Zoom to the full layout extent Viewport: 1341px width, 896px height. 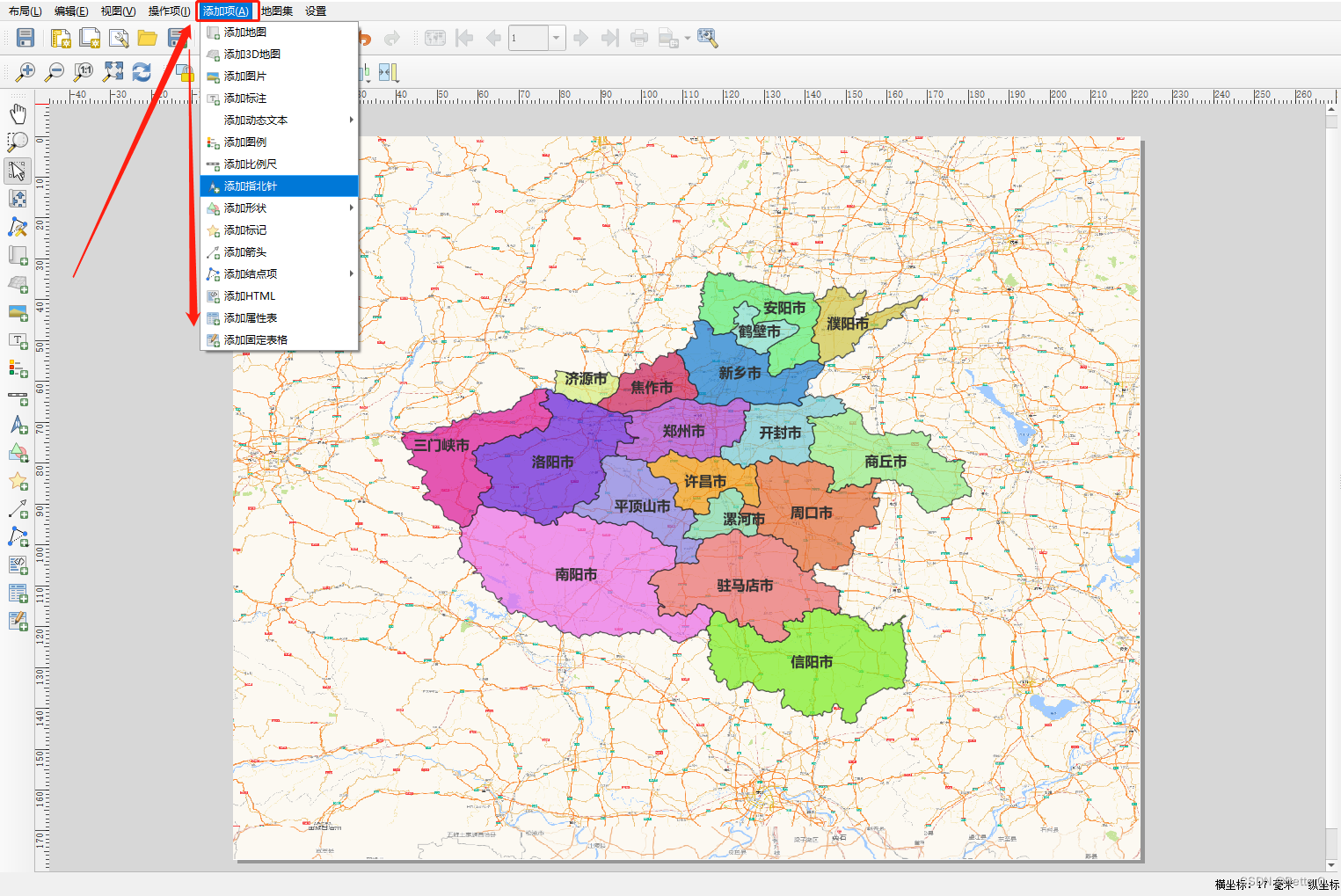[x=113, y=72]
